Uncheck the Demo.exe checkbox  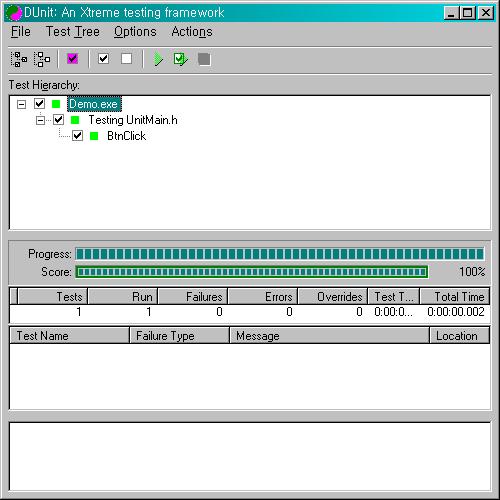(x=39, y=104)
